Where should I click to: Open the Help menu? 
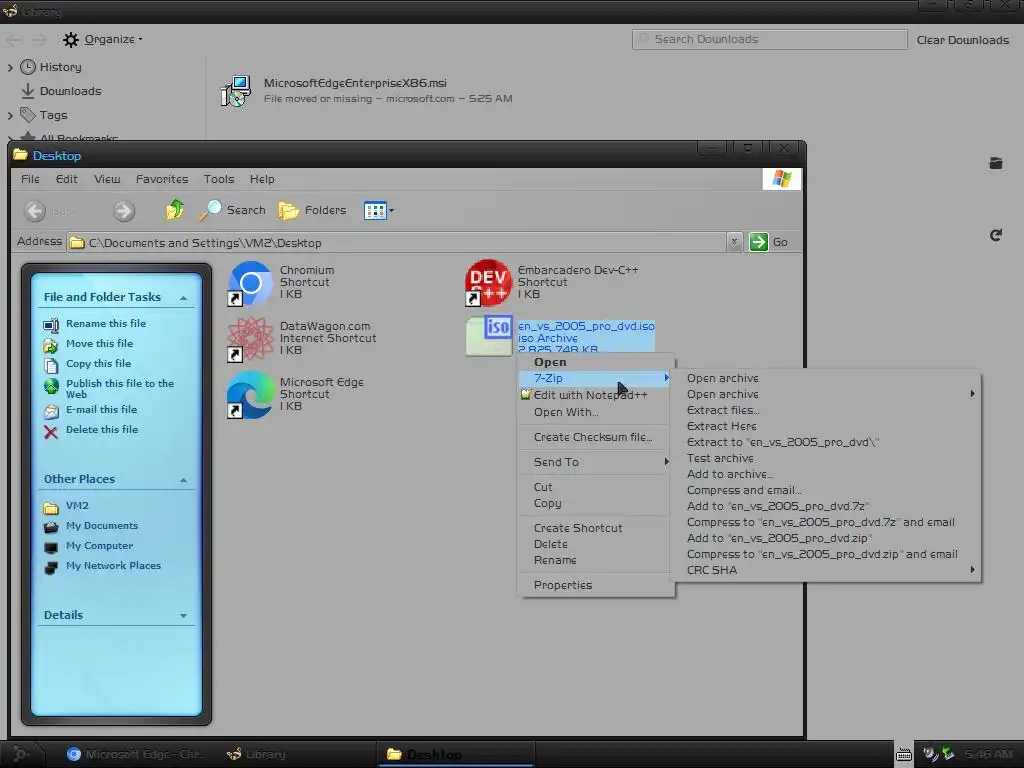[262, 179]
